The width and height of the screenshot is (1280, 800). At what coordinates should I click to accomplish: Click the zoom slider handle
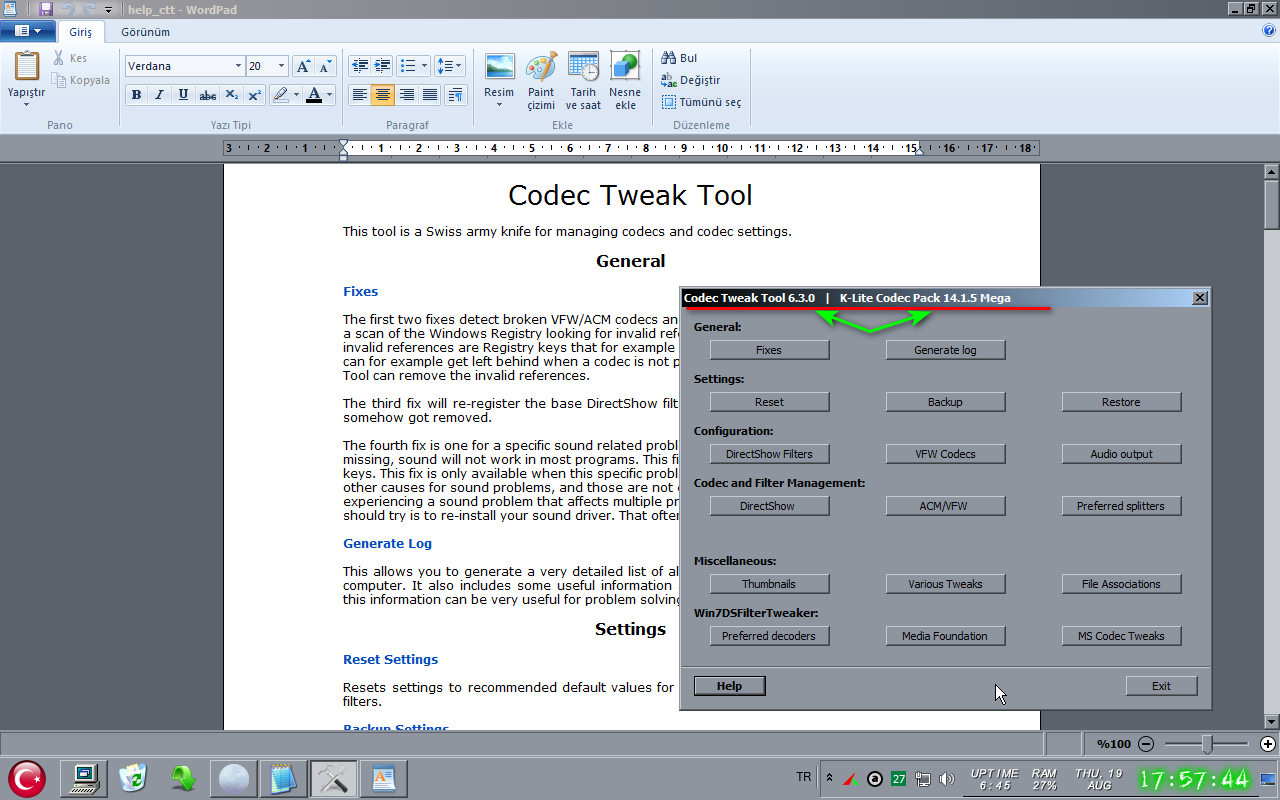[1207, 744]
